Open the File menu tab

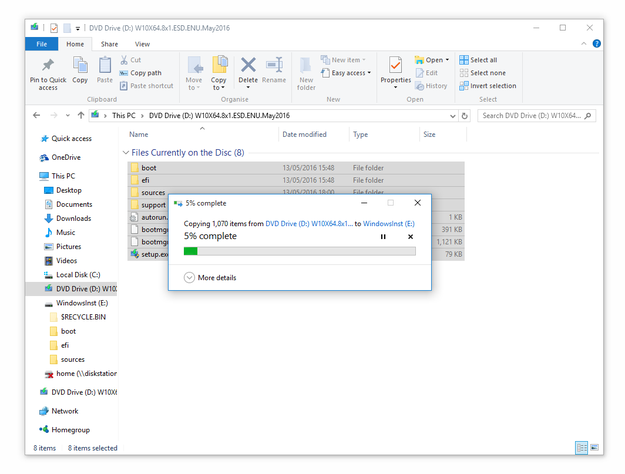tap(41, 44)
